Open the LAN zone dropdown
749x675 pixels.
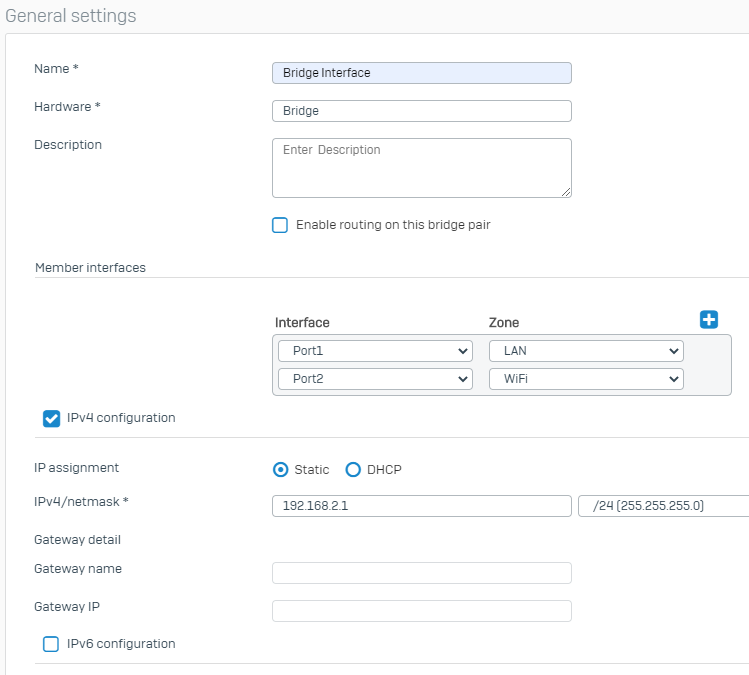[x=586, y=351]
